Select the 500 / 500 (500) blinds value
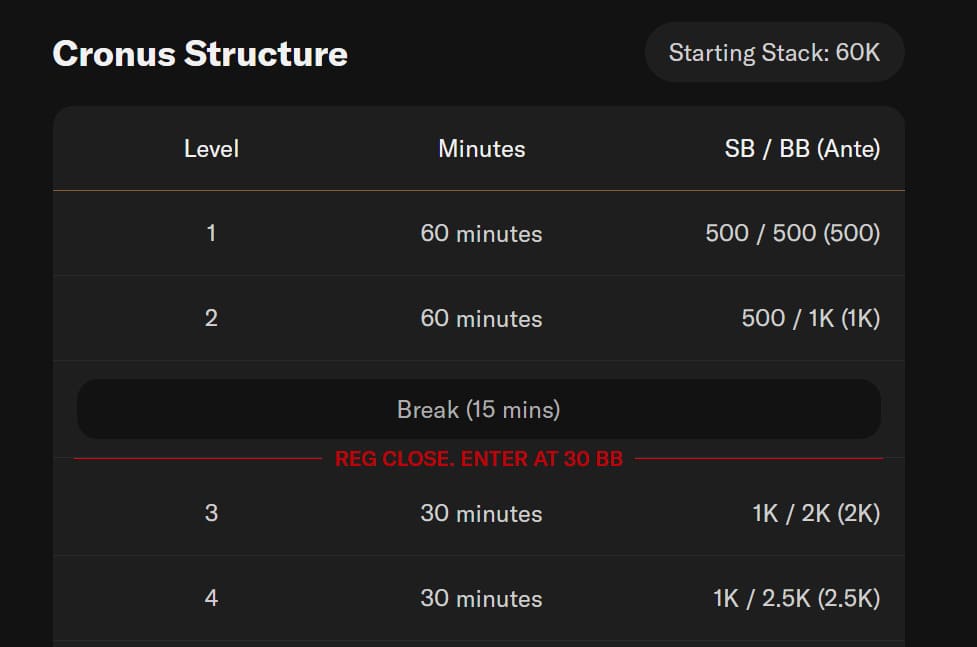The width and height of the screenshot is (977, 647). coord(792,233)
